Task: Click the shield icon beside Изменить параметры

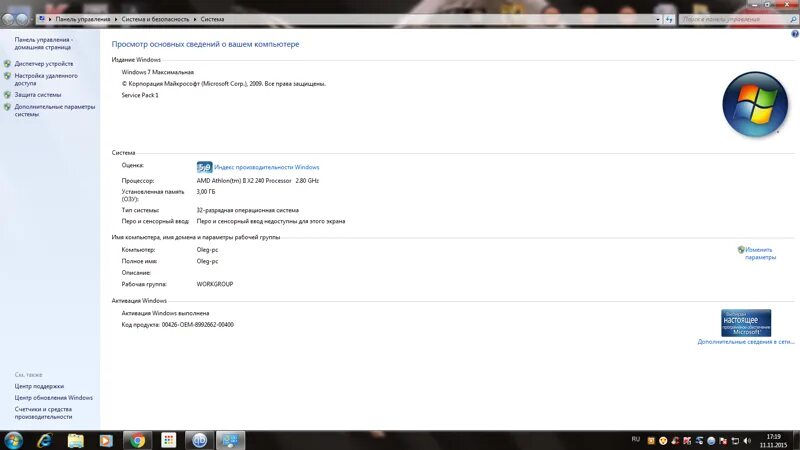Action: (741, 250)
